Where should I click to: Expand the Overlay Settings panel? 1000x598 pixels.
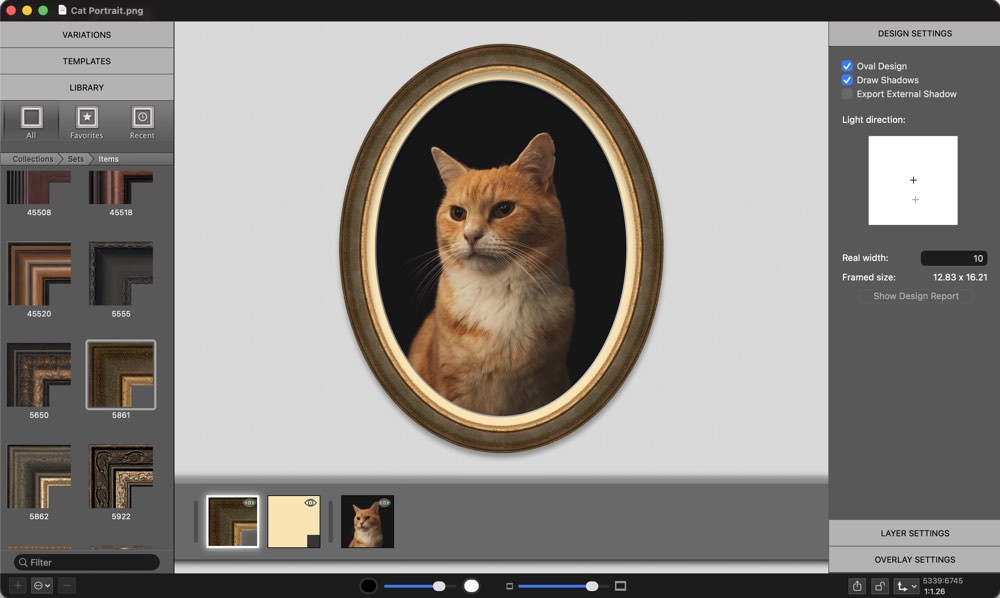(914, 559)
